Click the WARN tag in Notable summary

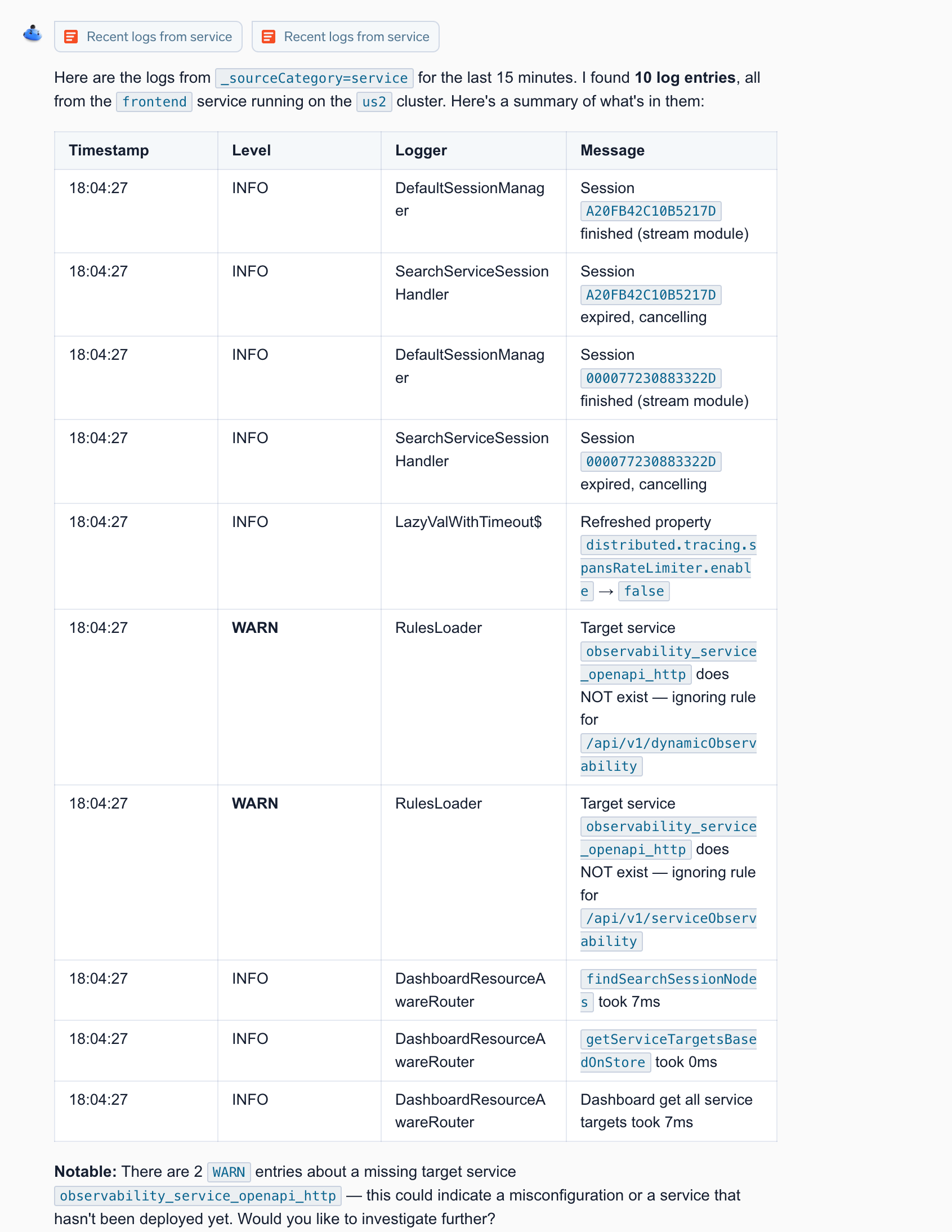[229, 1172]
